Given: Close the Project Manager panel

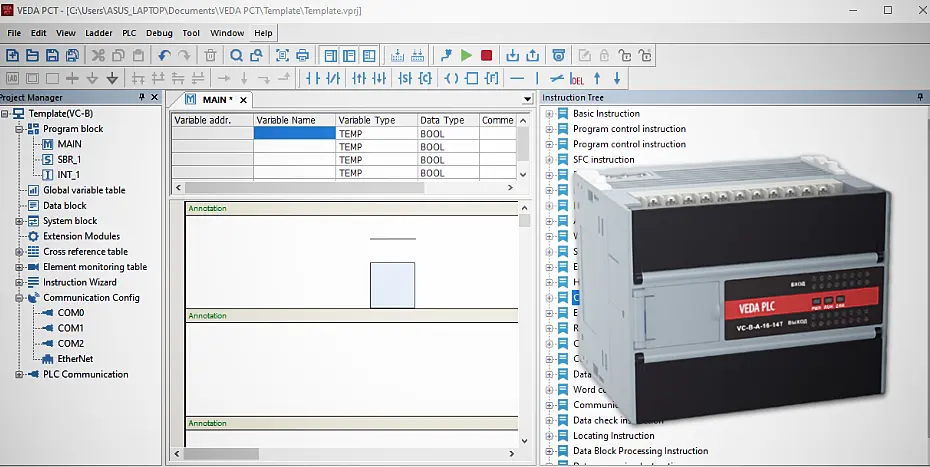Looking at the screenshot, I should pos(155,97).
